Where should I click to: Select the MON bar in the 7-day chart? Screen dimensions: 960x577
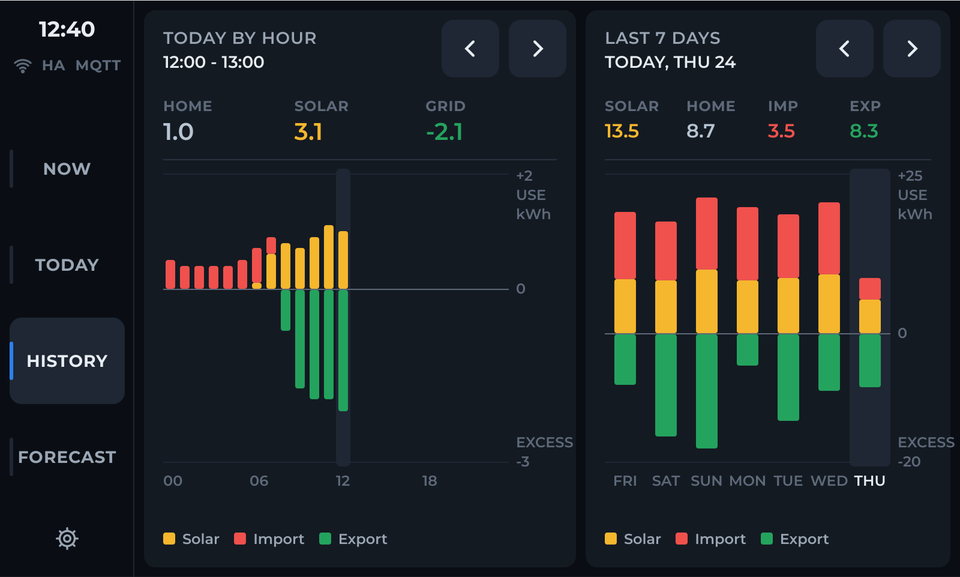748,286
